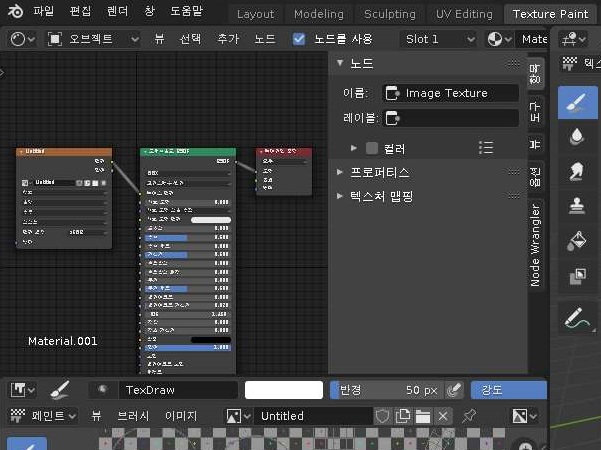
Task: Open the 페인트 mode dropdown
Action: [x=43, y=416]
